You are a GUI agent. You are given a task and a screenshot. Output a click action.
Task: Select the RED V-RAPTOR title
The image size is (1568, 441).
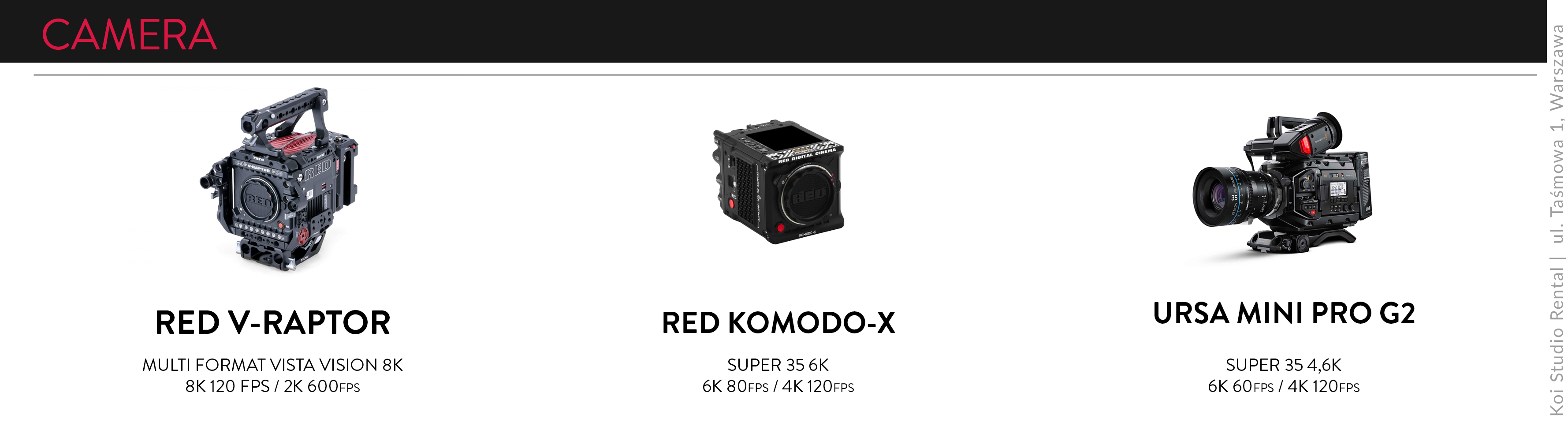(273, 322)
